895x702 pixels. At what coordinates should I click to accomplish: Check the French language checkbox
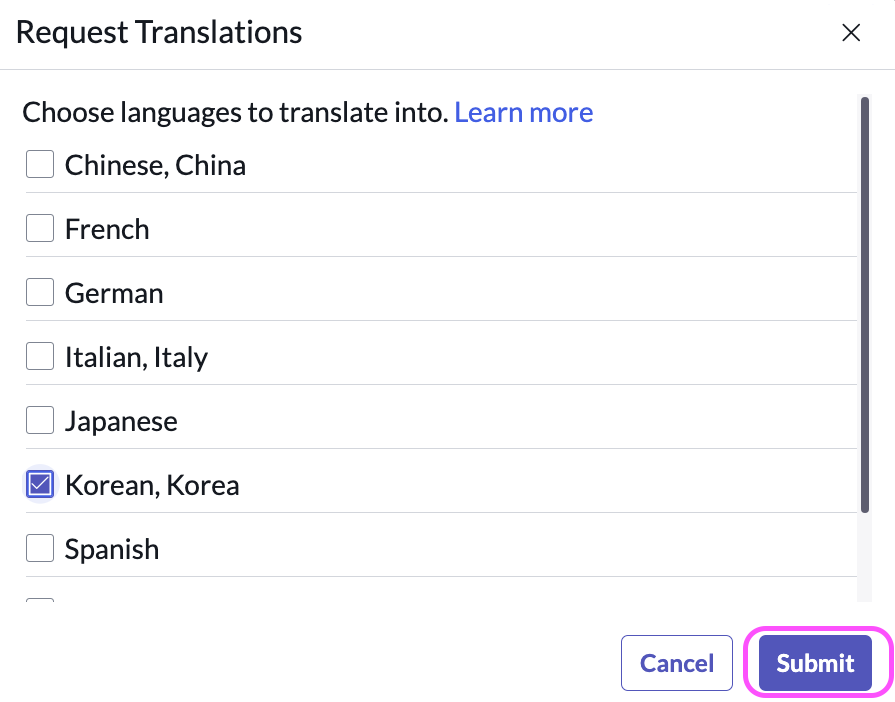[x=39, y=227]
